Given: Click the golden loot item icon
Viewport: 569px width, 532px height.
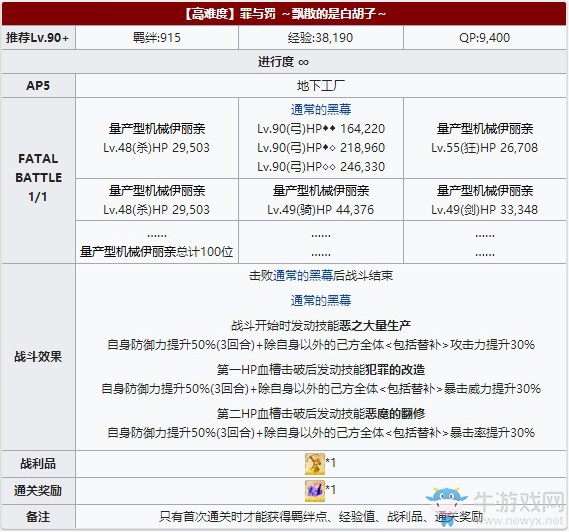Looking at the screenshot, I should (x=315, y=464).
